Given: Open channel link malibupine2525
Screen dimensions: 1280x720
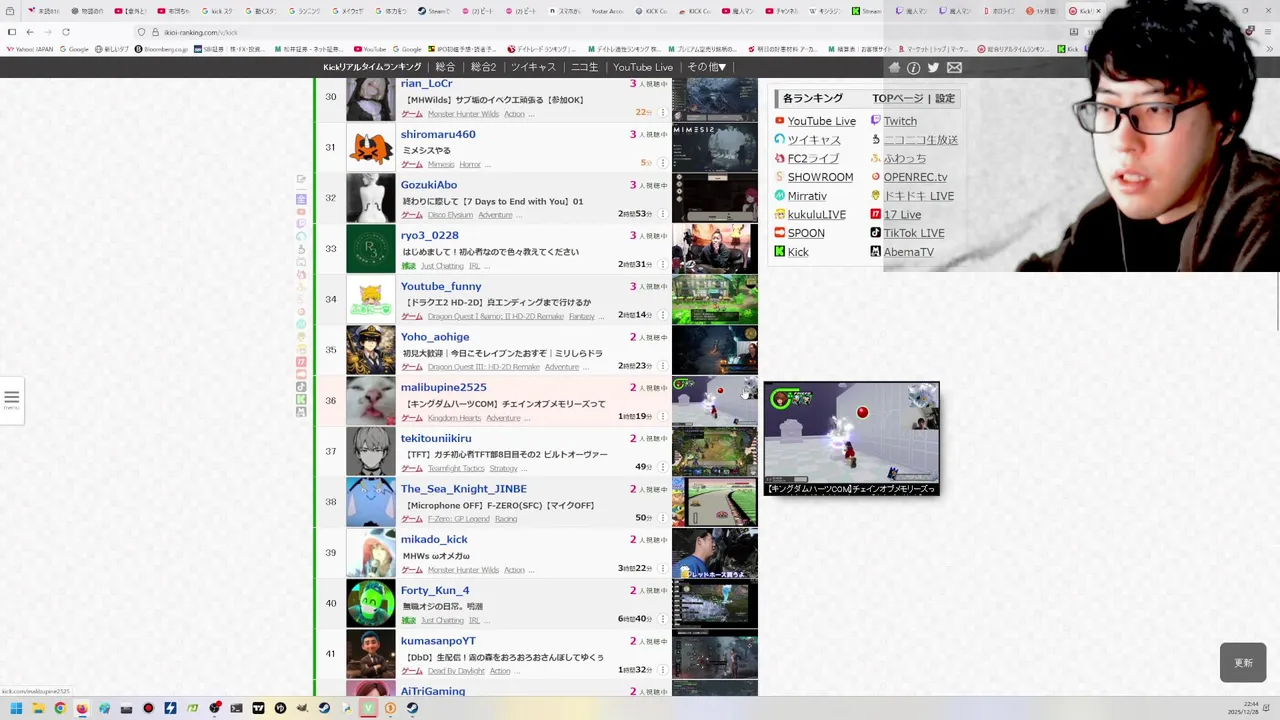Looking at the screenshot, I should click(x=443, y=387).
